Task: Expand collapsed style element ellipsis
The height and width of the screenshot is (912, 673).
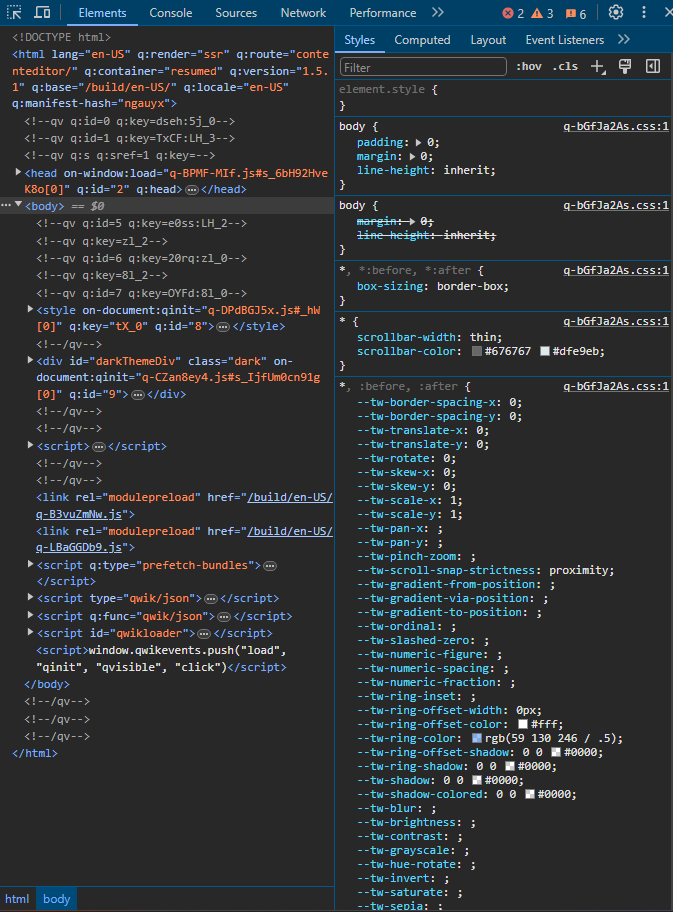Action: pos(223,327)
